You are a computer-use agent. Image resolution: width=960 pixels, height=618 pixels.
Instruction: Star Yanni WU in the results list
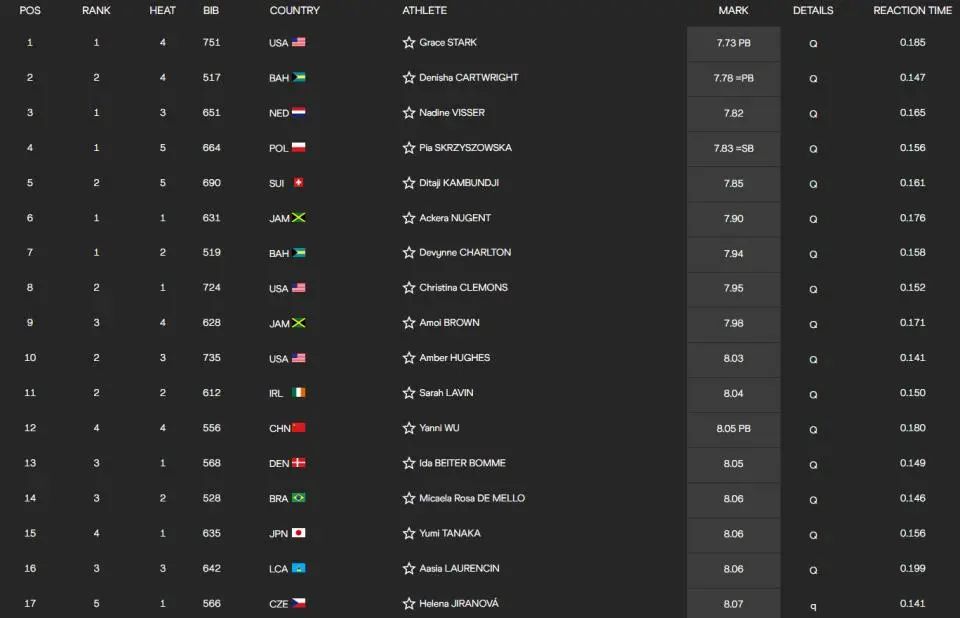pyautogui.click(x=409, y=428)
